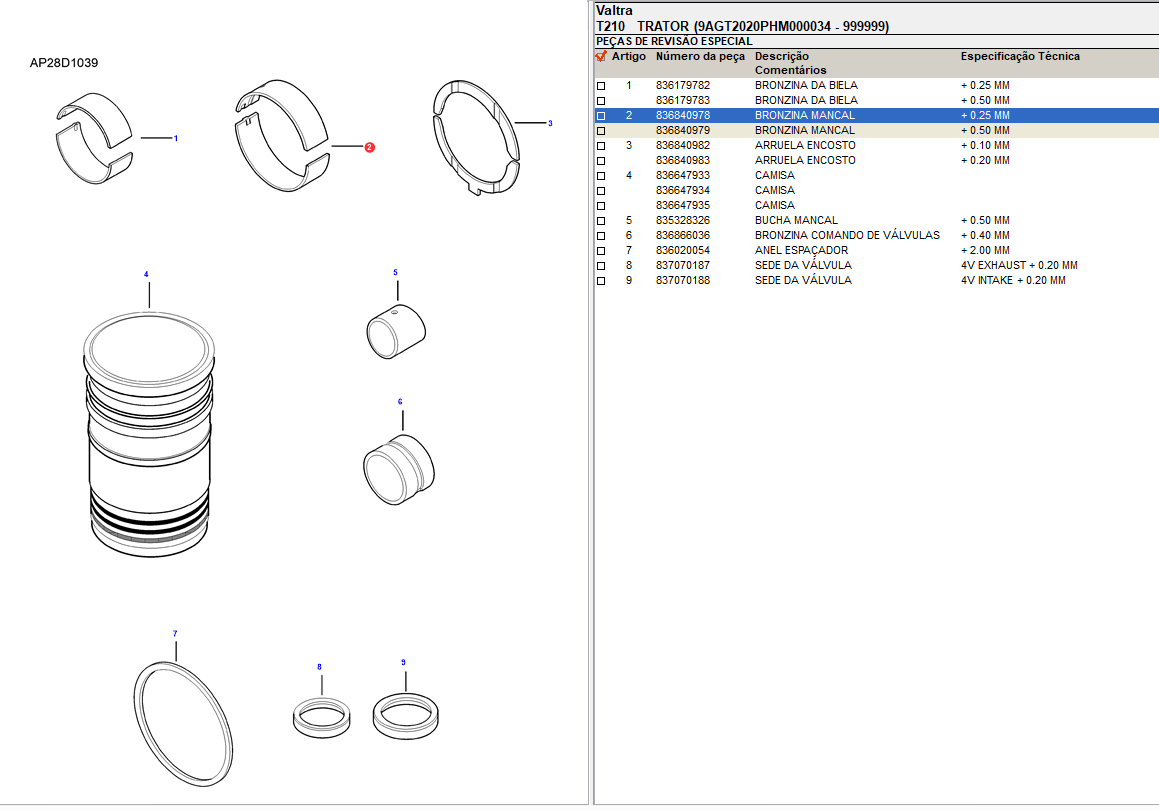Click the Número da peça column header
This screenshot has width=1159, height=810.
click(x=700, y=57)
